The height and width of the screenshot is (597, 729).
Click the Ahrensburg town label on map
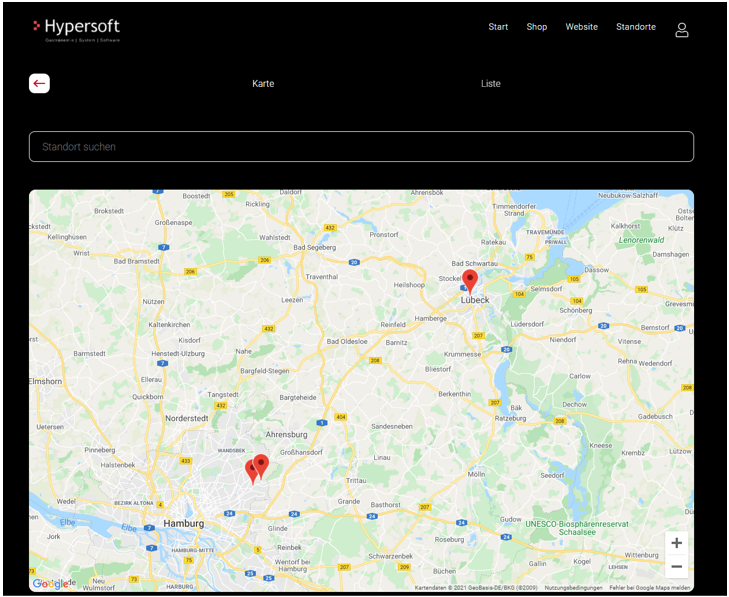click(x=287, y=435)
